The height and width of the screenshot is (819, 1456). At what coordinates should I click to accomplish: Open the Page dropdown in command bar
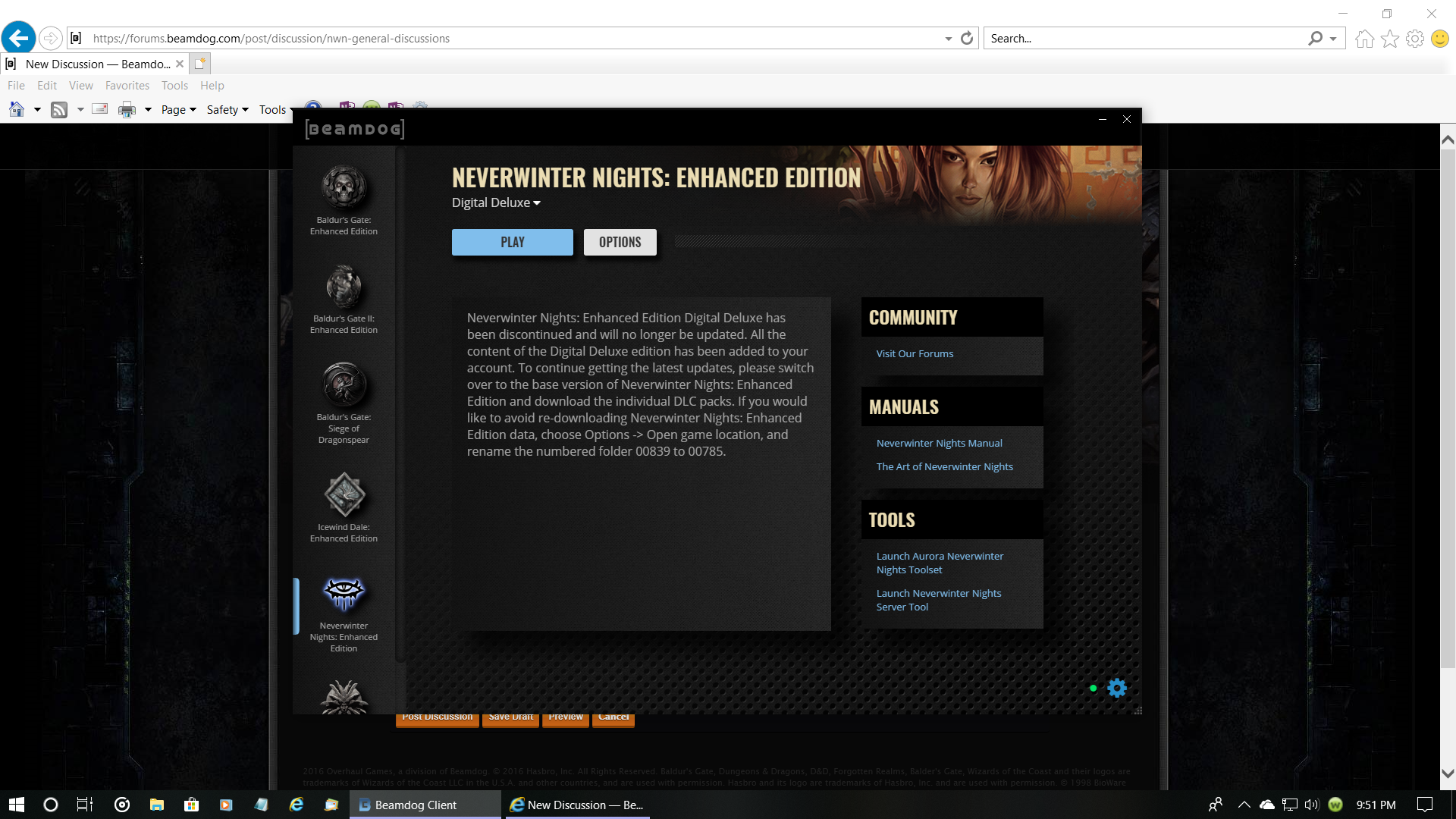178,110
